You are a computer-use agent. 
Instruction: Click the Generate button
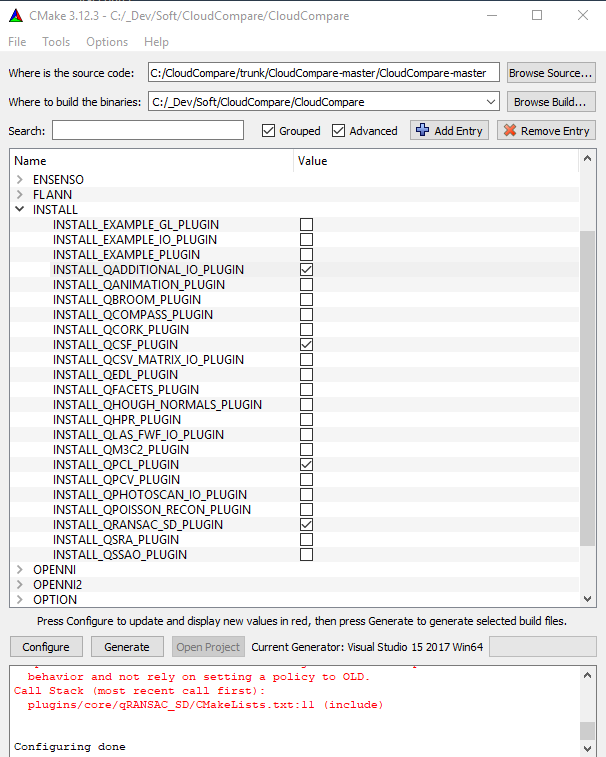127,647
